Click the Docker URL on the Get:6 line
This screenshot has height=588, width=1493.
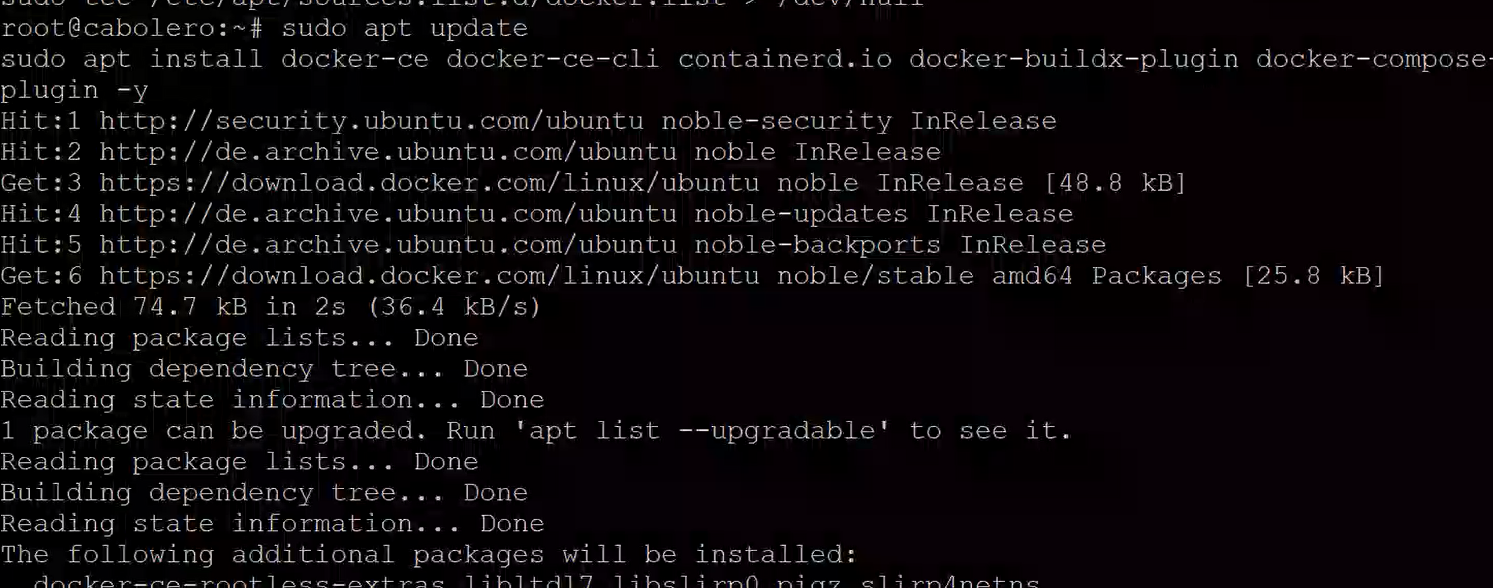coord(429,276)
